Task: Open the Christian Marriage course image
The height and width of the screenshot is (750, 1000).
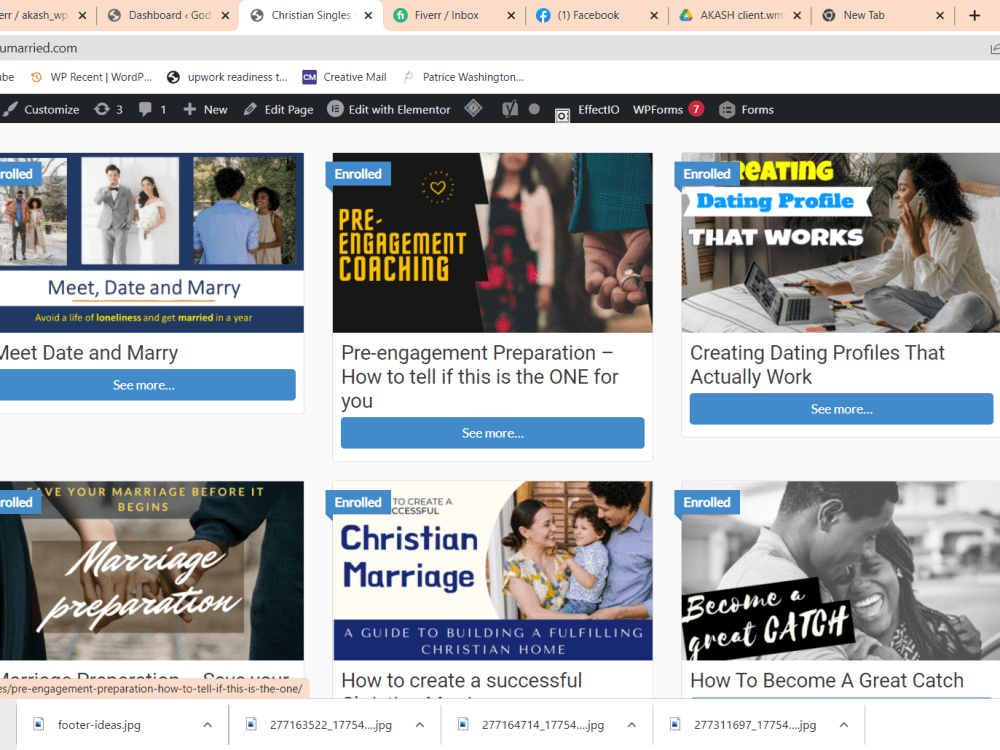Action: coord(492,571)
